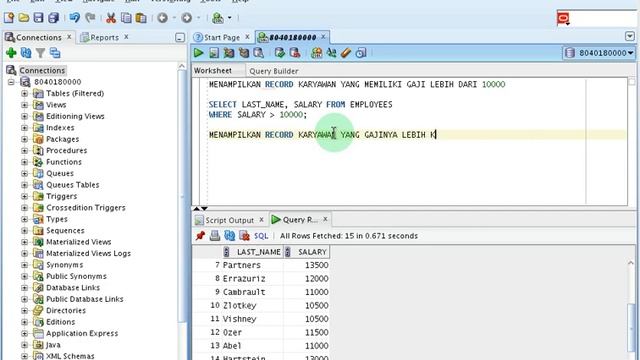
Task: Select the Application Express tree item
Action: tap(82, 333)
